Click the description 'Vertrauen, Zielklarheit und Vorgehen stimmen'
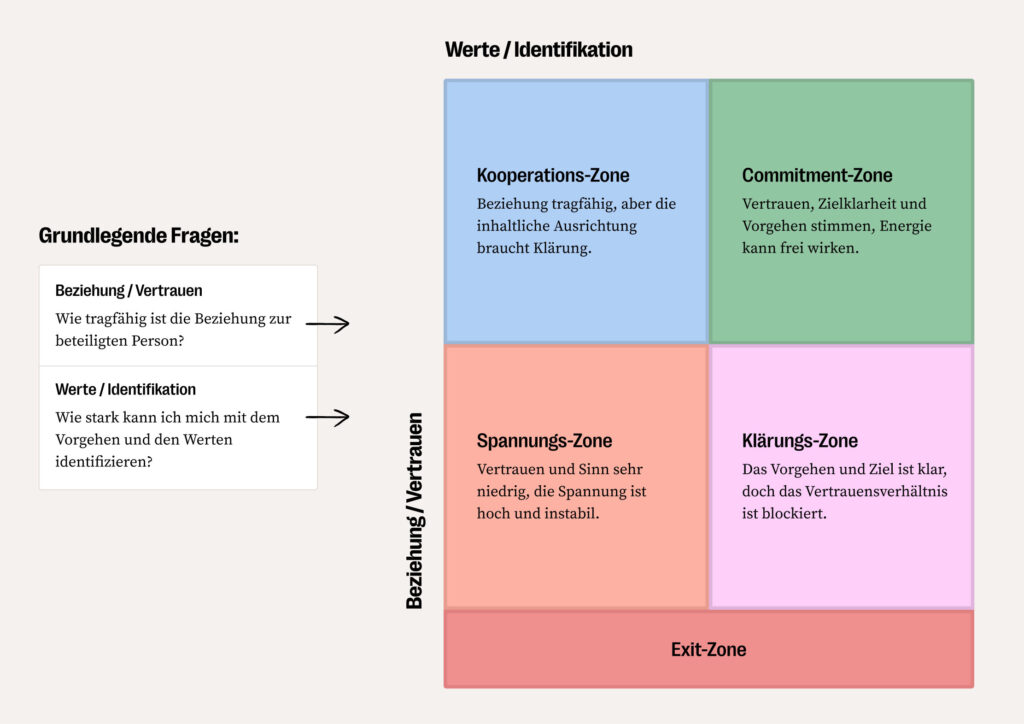 click(x=837, y=215)
